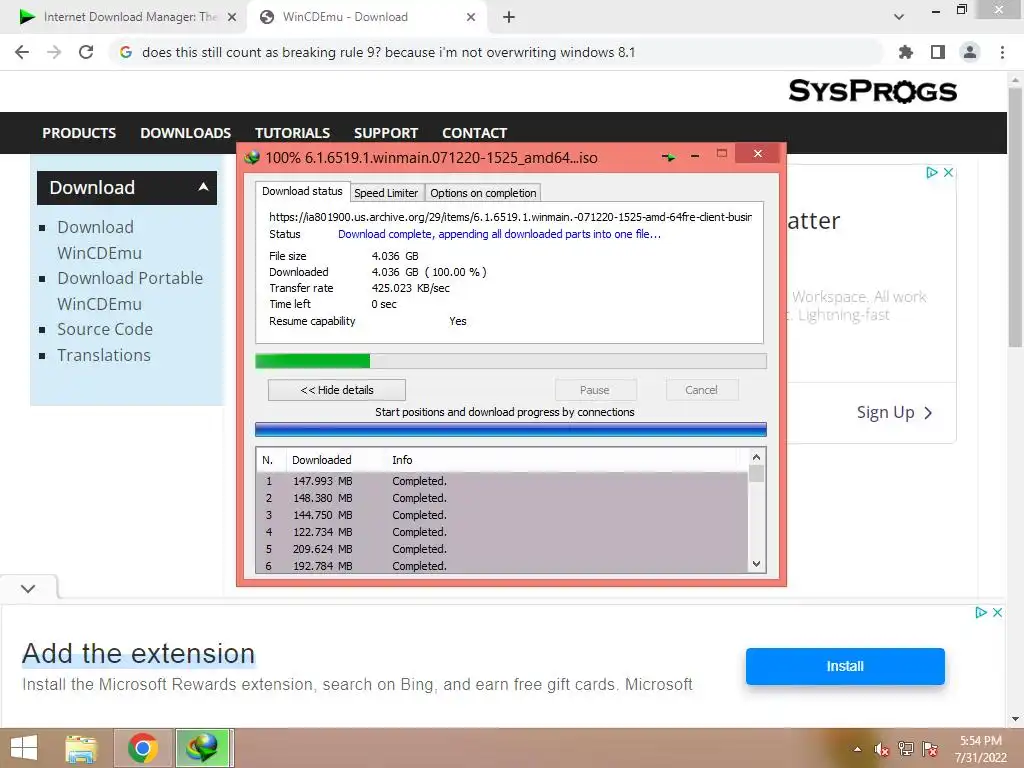Open the Translations link
1024x768 pixels.
104,355
